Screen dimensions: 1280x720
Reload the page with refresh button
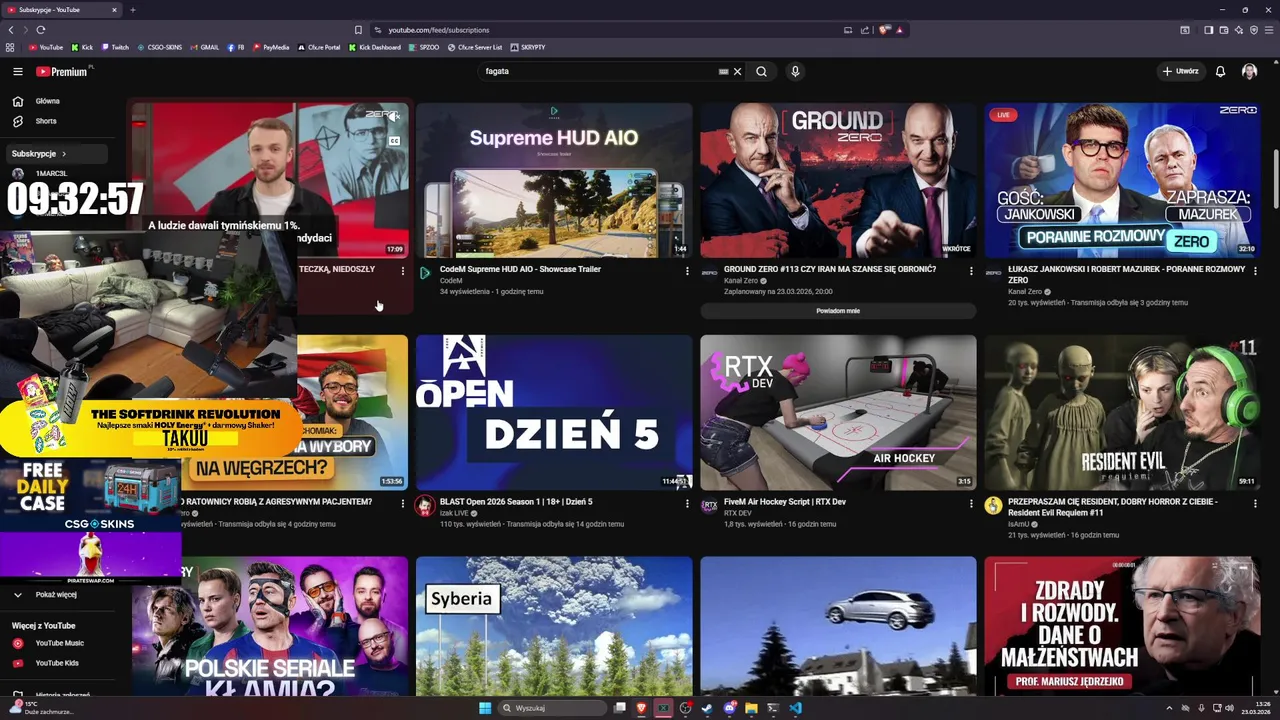pos(40,30)
